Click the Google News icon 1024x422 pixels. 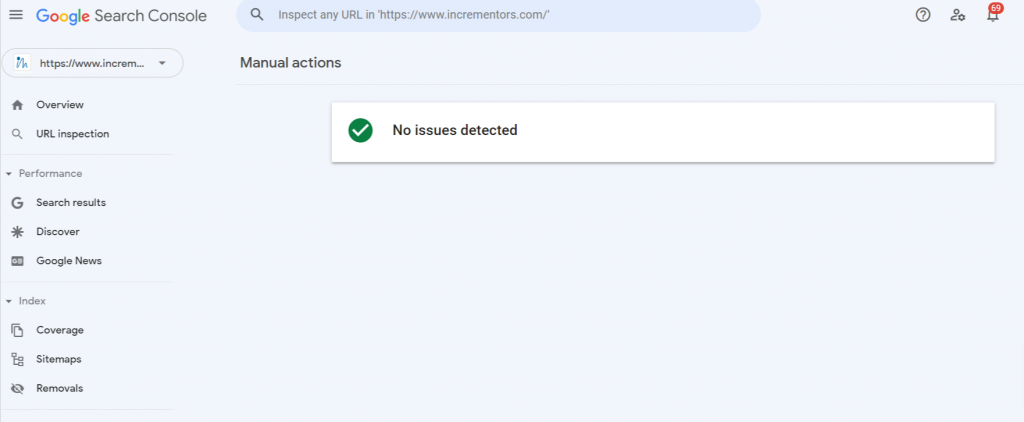point(18,261)
